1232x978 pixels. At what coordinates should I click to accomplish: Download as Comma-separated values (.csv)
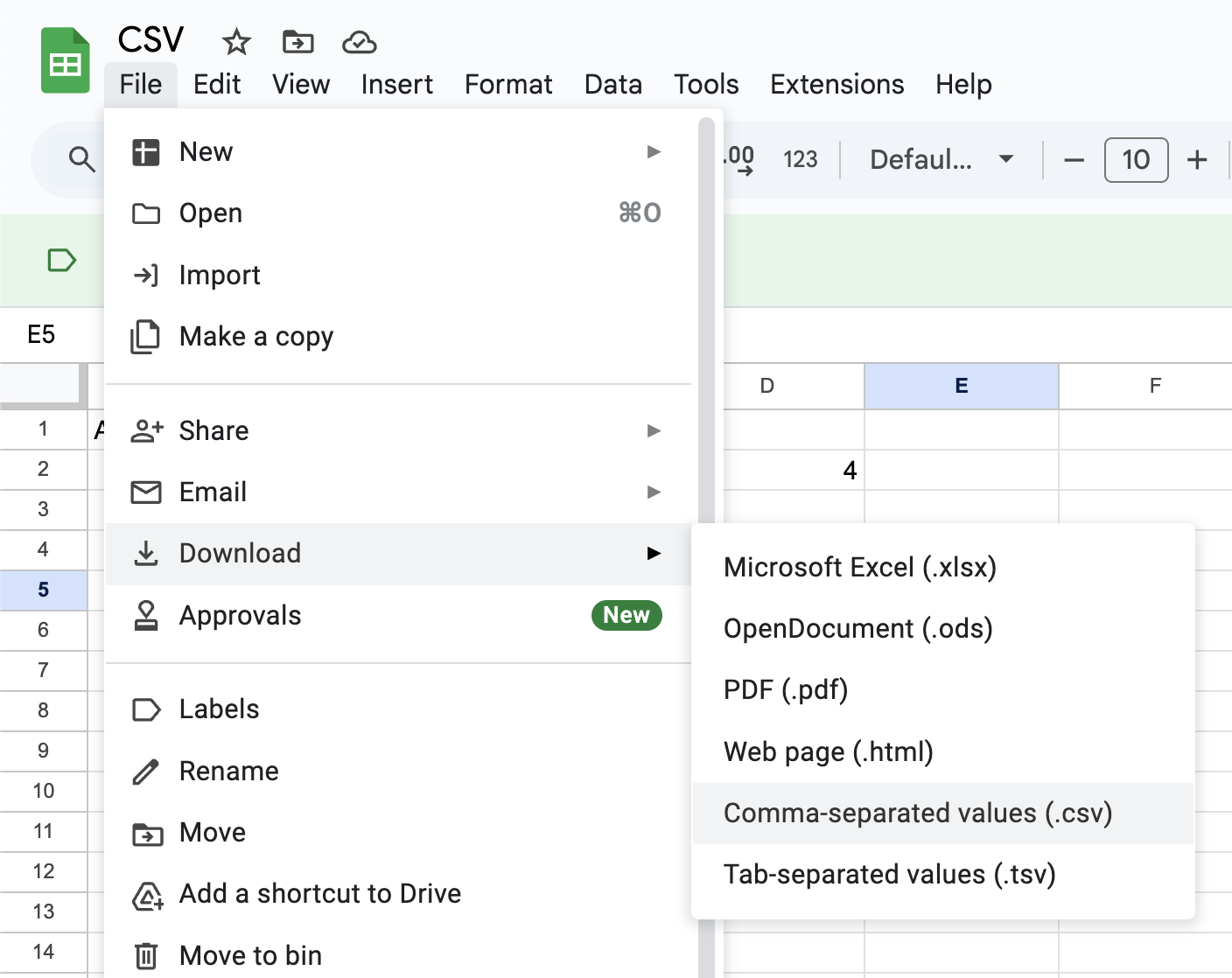click(x=943, y=814)
